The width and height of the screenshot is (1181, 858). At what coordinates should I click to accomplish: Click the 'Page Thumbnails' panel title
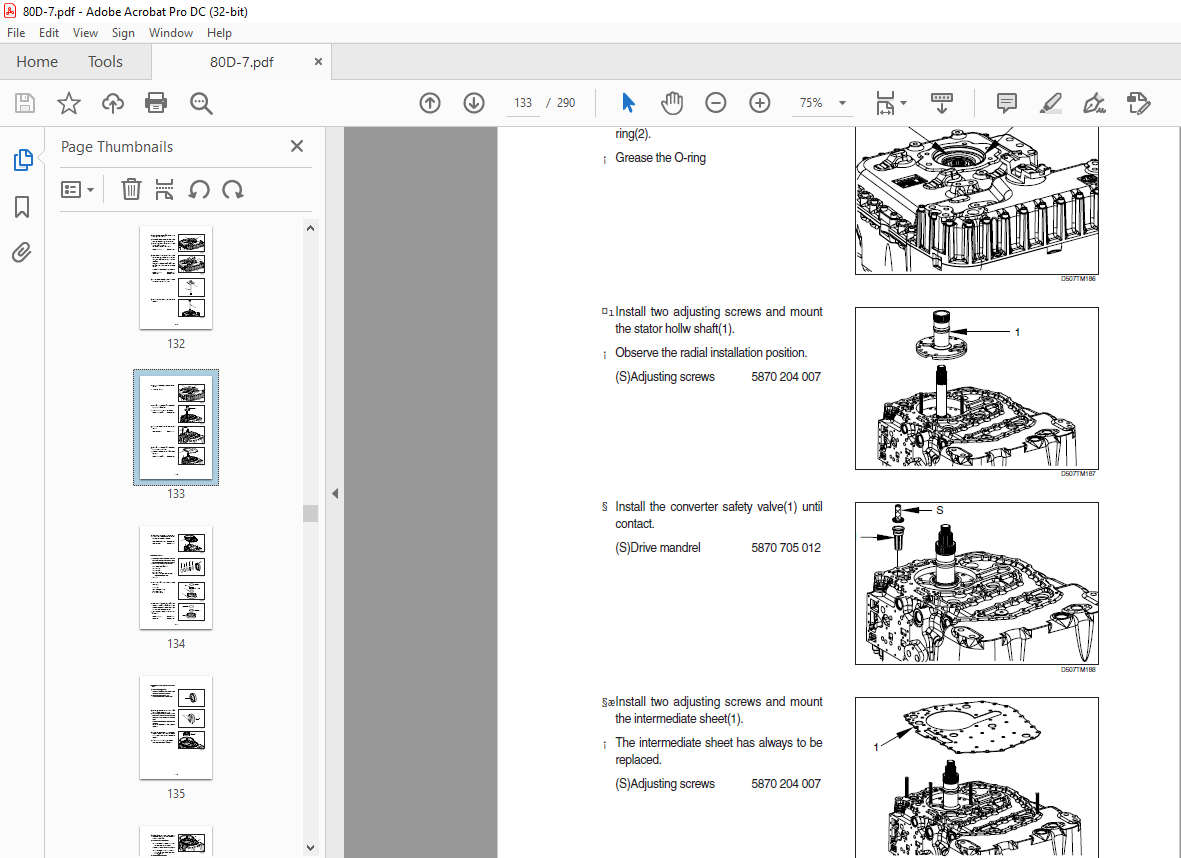tap(117, 147)
